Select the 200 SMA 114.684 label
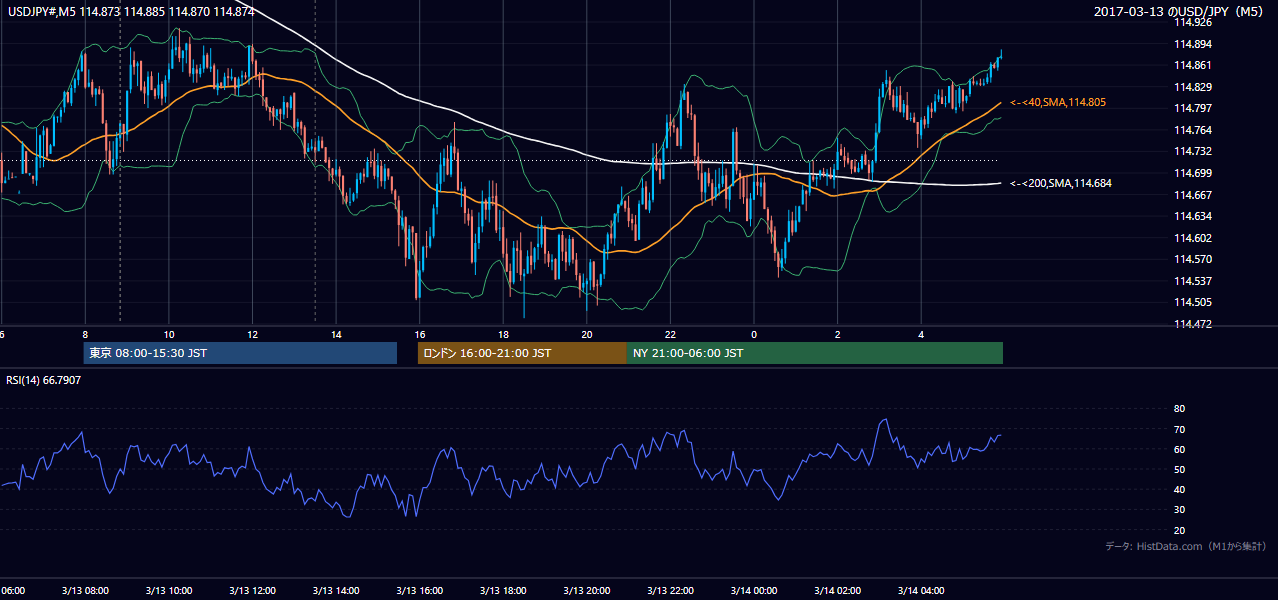This screenshot has height=600, width=1278. click(1061, 183)
